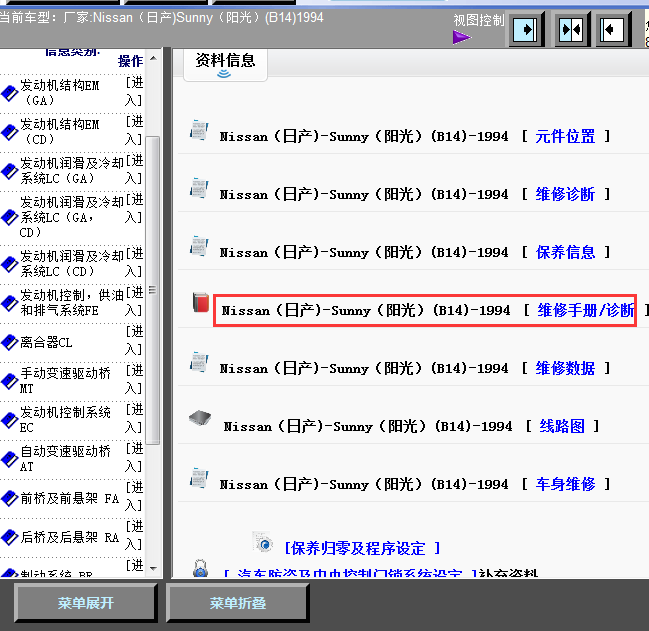Select 发动机润滑及冷却系统LC（CD）entry
This screenshot has height=631, width=649.
tap(72, 264)
